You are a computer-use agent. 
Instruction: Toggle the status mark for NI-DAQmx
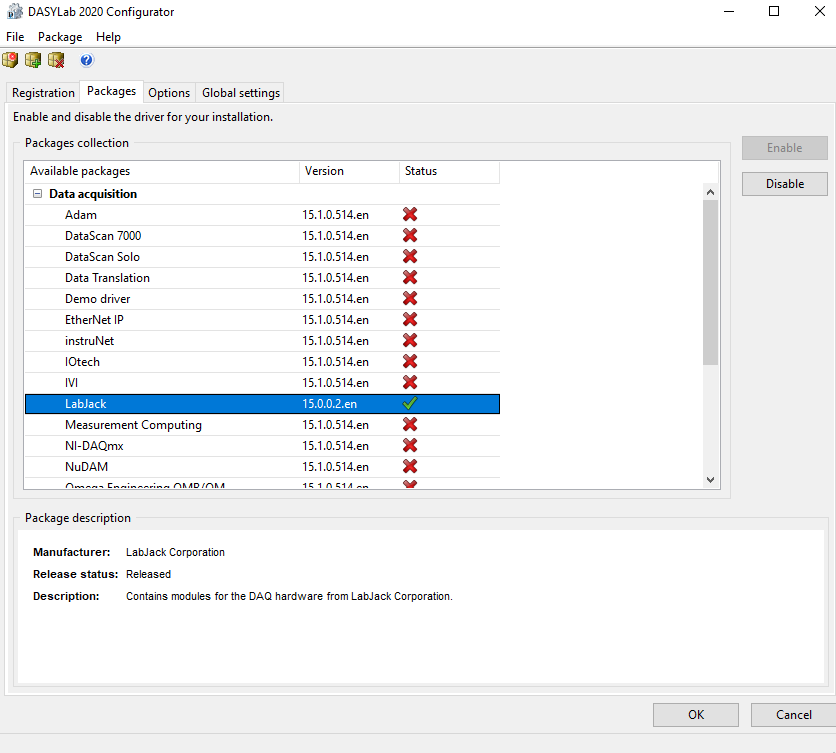(410, 445)
